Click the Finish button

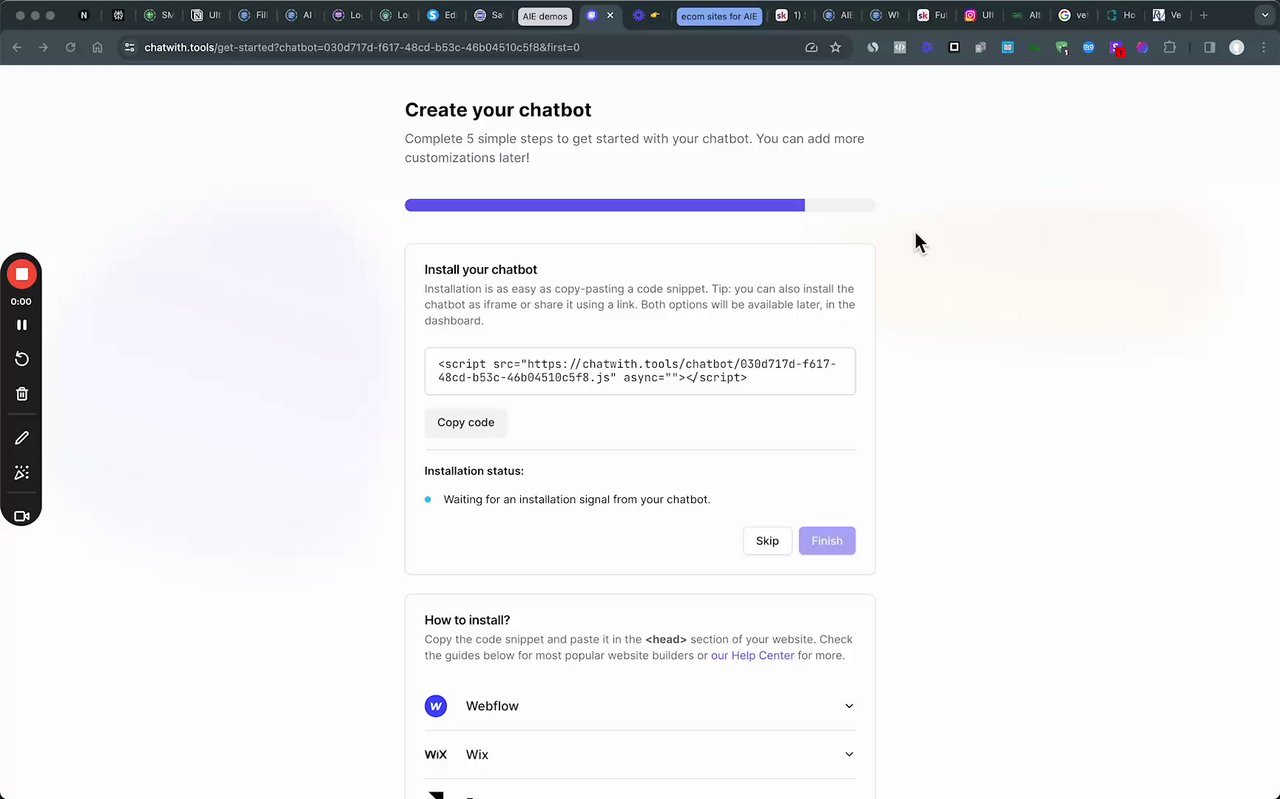click(x=827, y=541)
